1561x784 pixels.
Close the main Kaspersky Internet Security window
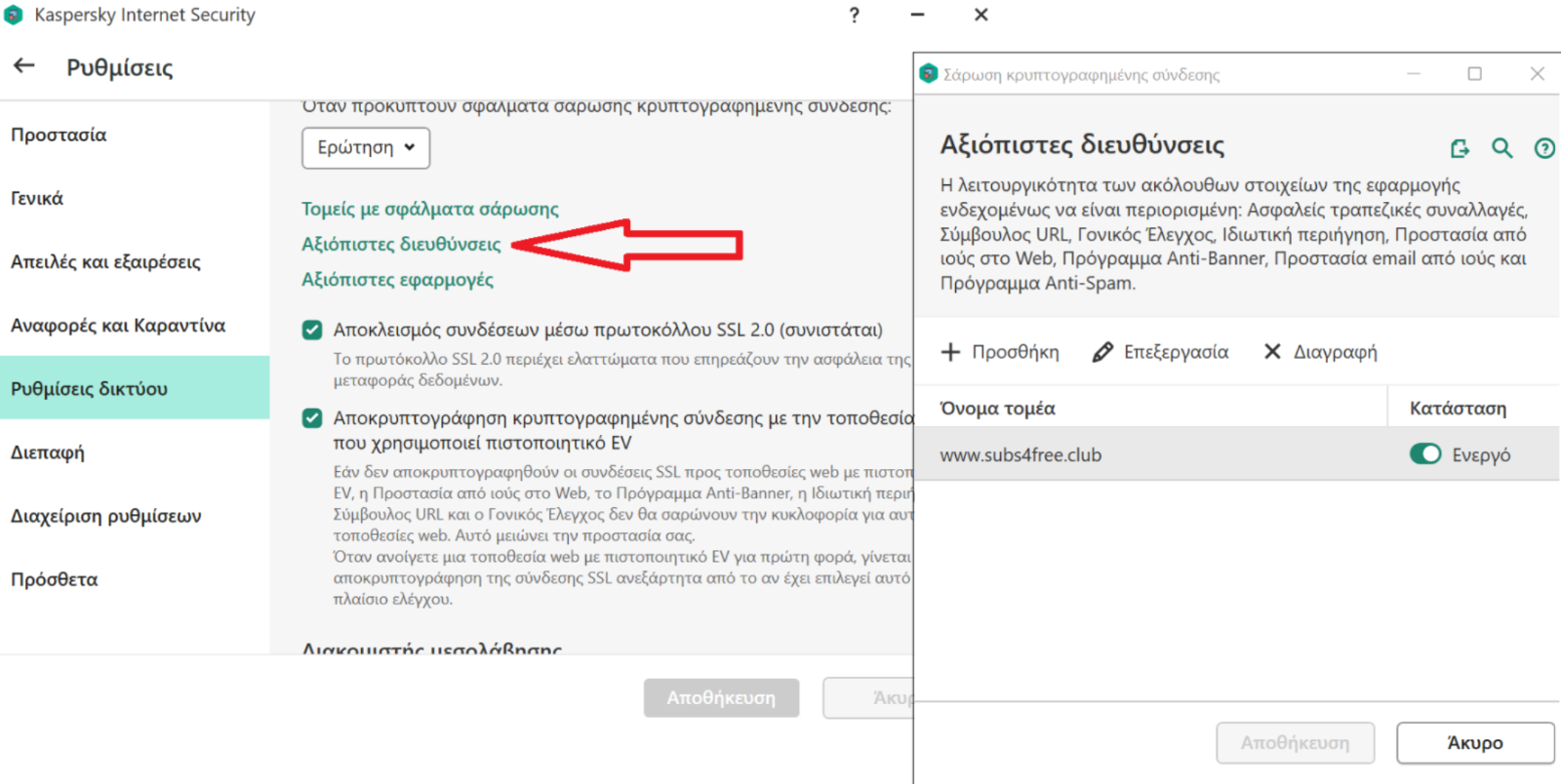point(981,15)
